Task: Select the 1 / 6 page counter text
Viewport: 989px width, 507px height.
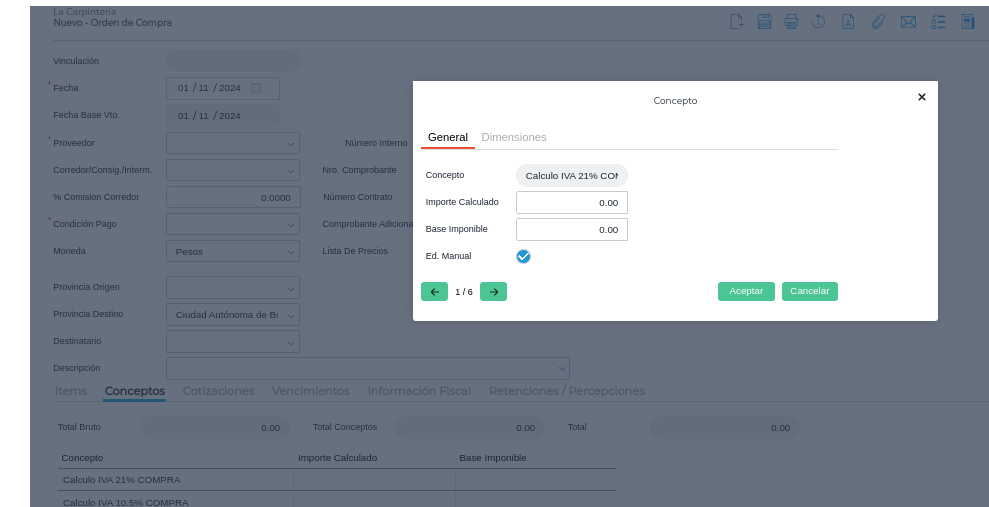Action: pos(464,292)
